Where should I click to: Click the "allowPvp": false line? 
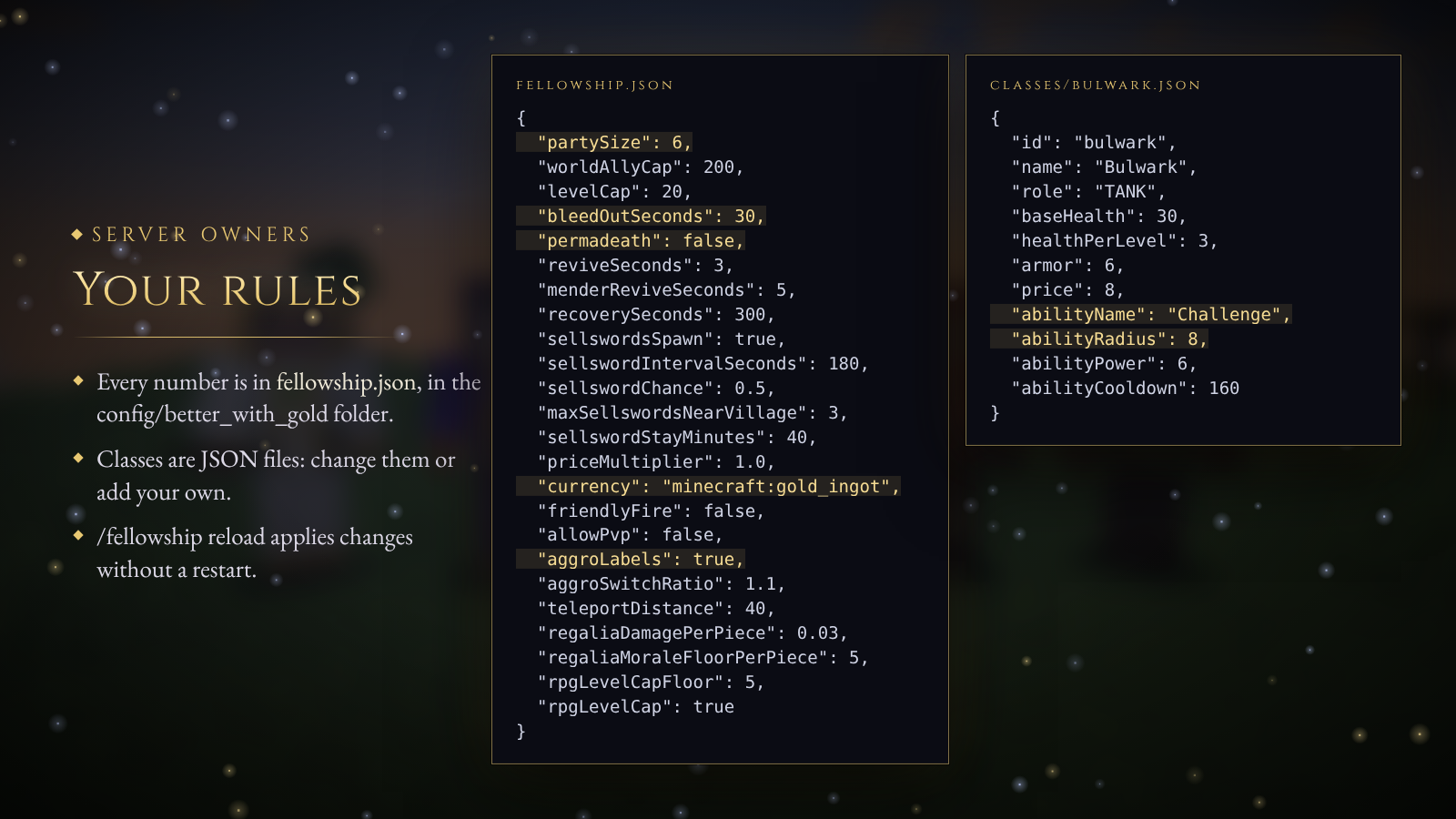pos(631,535)
